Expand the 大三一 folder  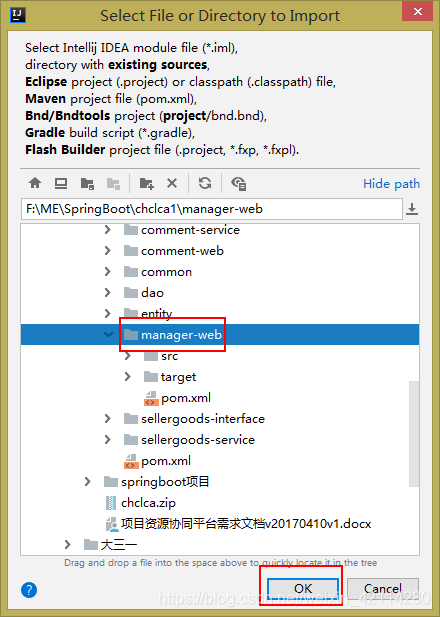pyautogui.click(x=67, y=545)
